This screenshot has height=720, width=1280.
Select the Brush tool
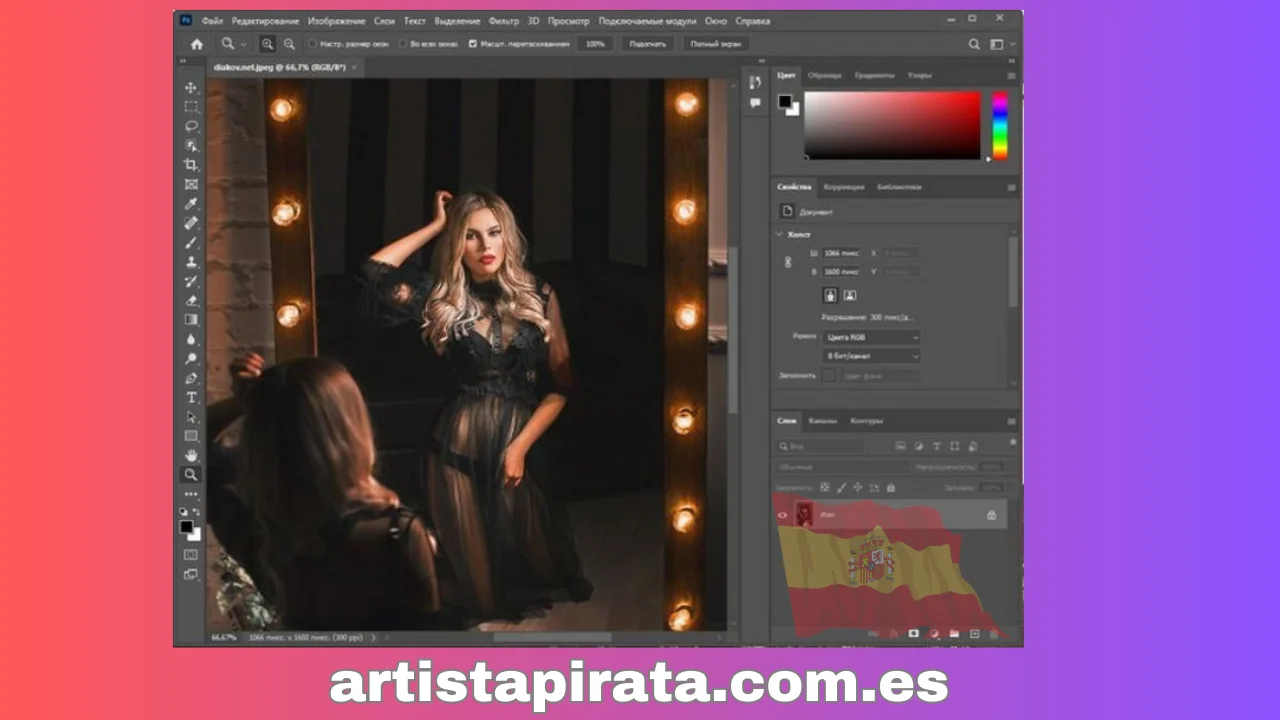pos(191,243)
